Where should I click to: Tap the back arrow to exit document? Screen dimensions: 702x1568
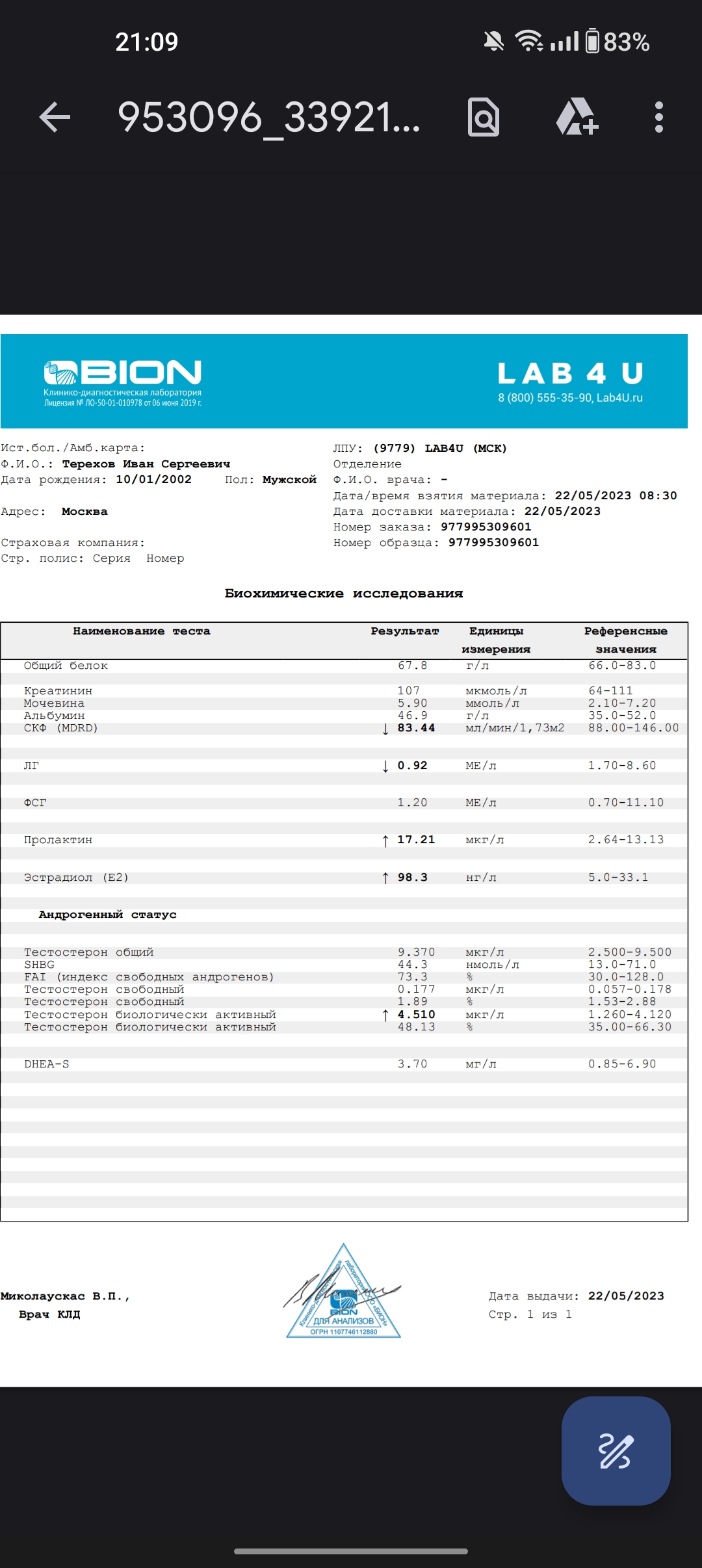[x=55, y=118]
